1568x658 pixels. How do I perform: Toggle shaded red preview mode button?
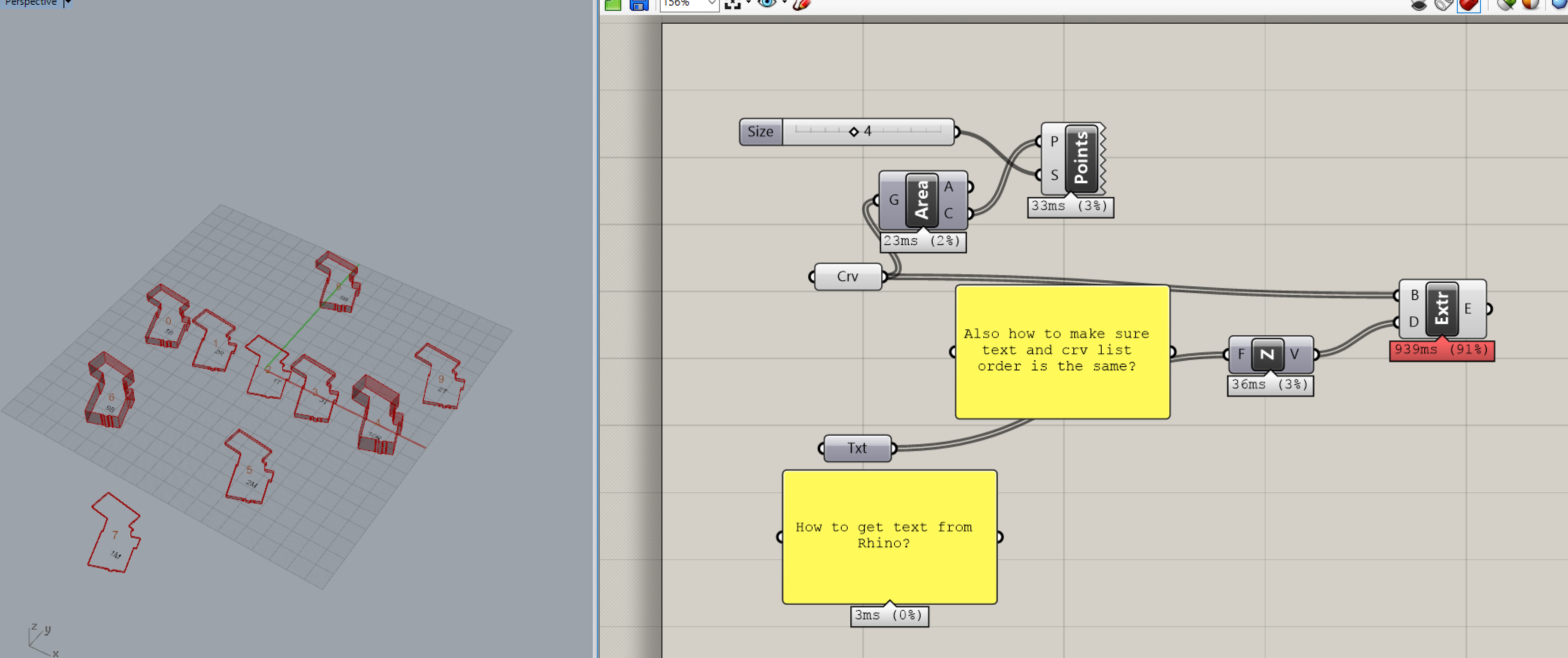[1468, 5]
